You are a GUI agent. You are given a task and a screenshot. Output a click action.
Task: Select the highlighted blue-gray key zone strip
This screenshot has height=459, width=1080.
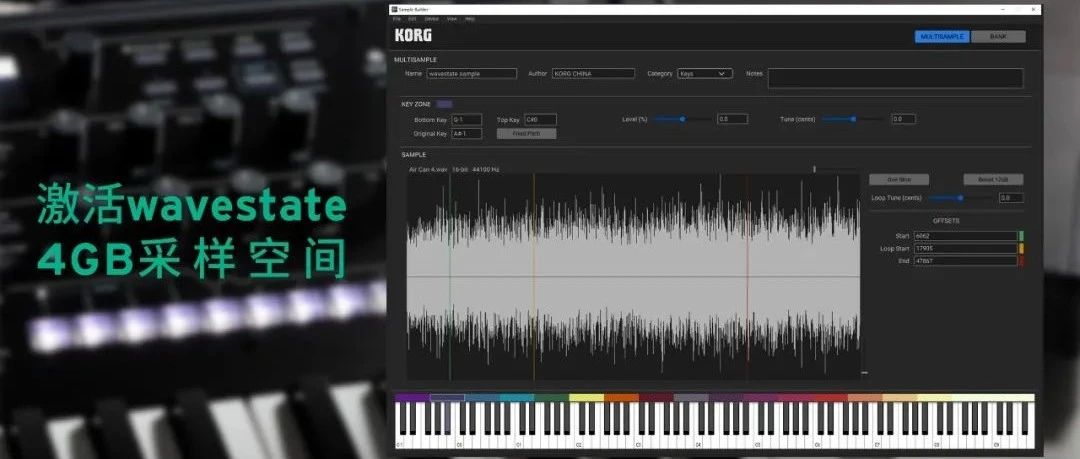[447, 398]
